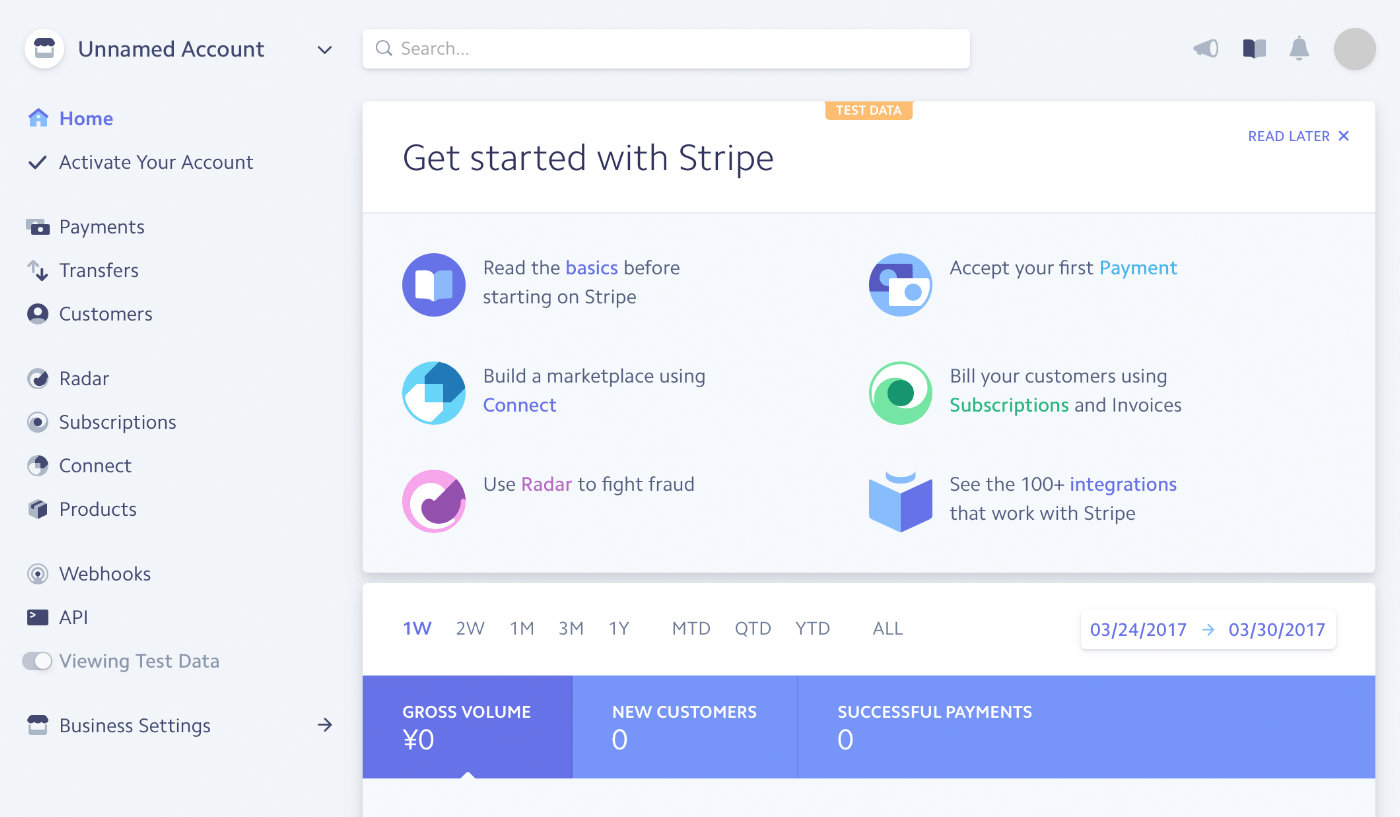Open the Customers sidebar entry
1400x817 pixels.
pyautogui.click(x=106, y=314)
